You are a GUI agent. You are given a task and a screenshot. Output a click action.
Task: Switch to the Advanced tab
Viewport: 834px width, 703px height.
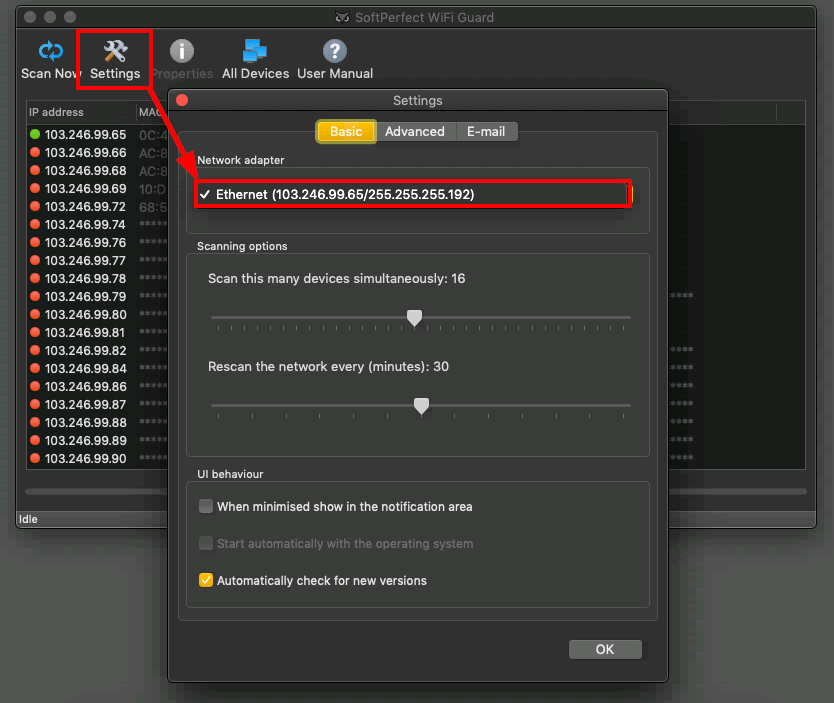click(x=415, y=131)
